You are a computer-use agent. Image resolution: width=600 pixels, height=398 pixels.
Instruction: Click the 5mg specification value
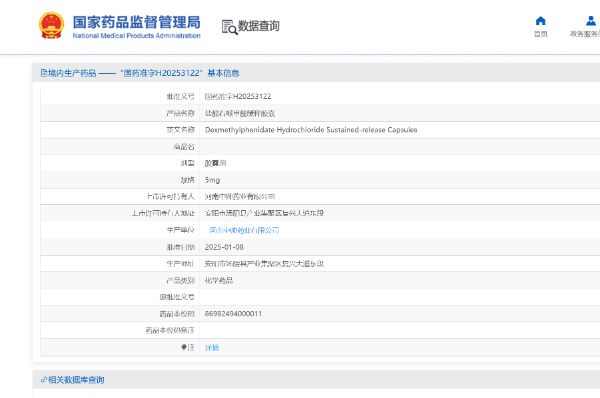coord(212,180)
